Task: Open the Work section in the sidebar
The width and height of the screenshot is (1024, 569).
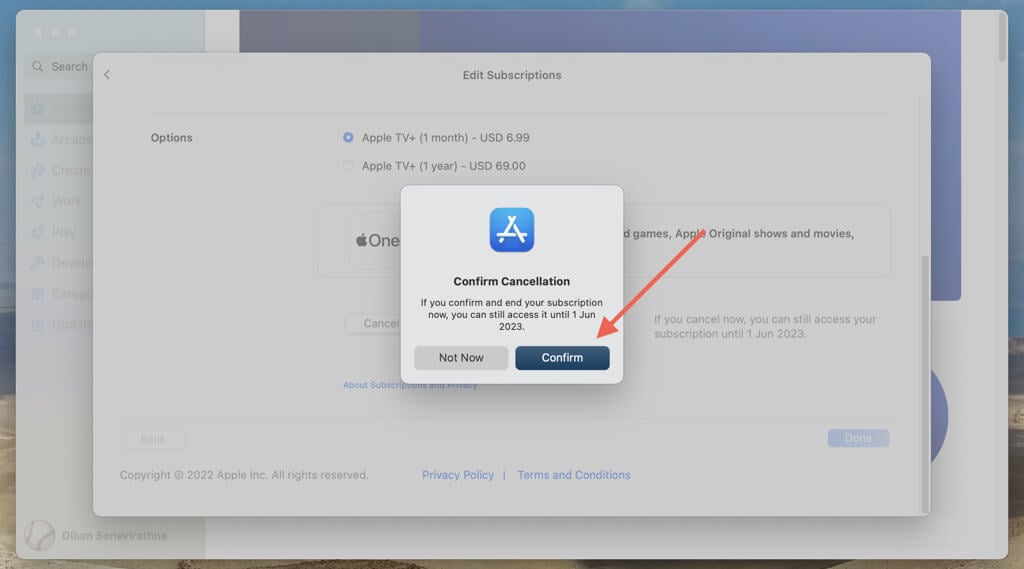Action: (x=57, y=201)
